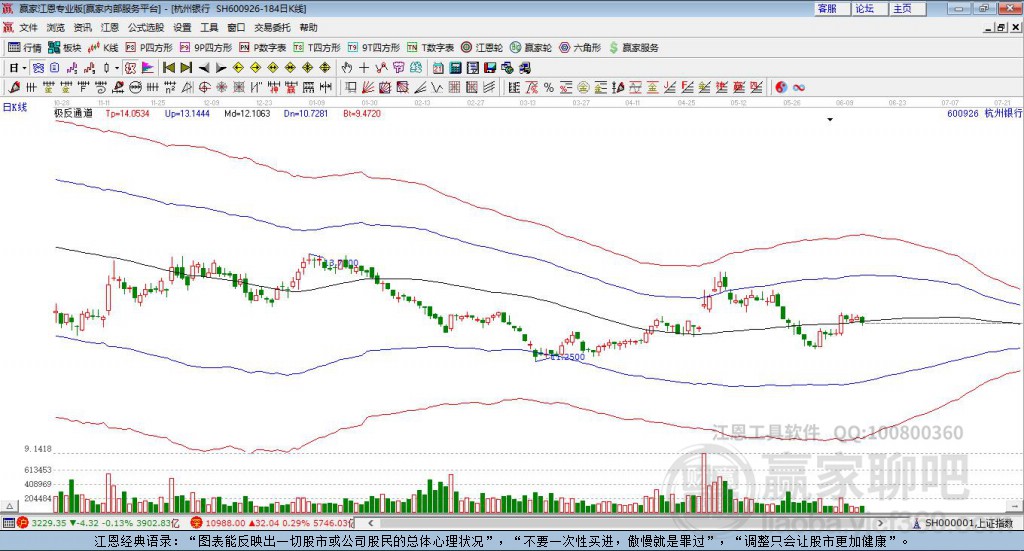The image size is (1024, 551).
Task: Open the 资讯 menu
Action: pyautogui.click(x=83, y=27)
